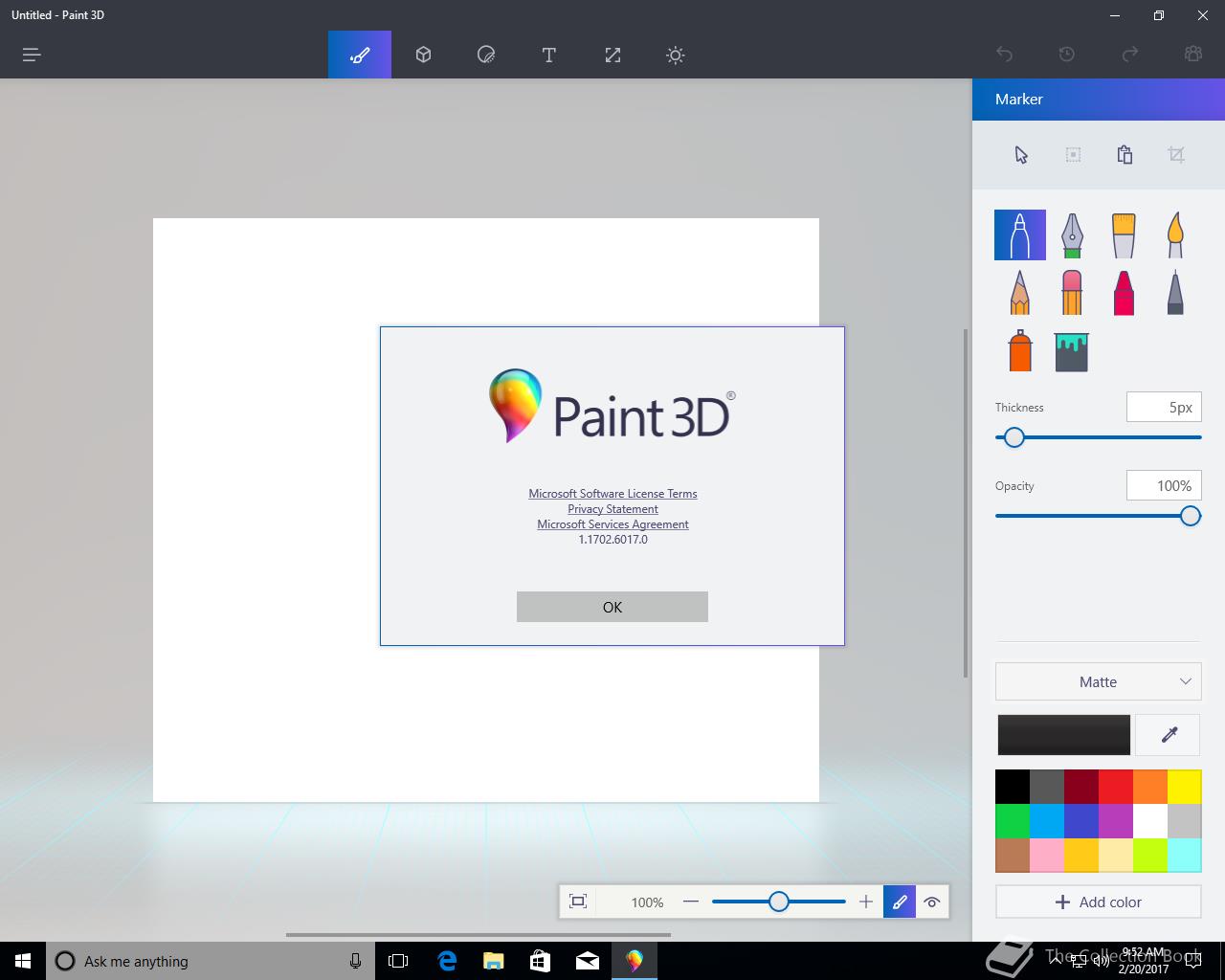This screenshot has height=980, width=1225.
Task: Click the Undo arrow icon
Action: (1004, 55)
